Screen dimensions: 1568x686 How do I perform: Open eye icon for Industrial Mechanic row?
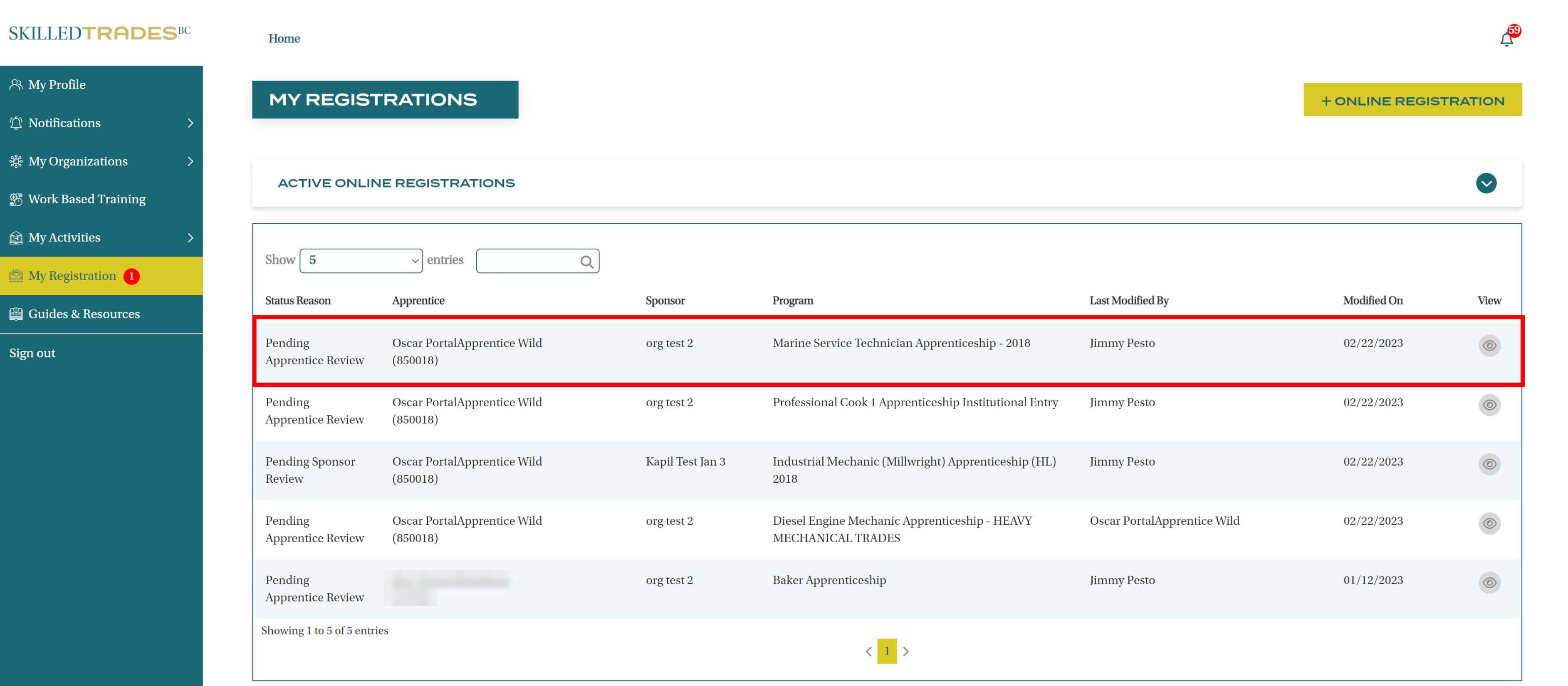coord(1489,464)
